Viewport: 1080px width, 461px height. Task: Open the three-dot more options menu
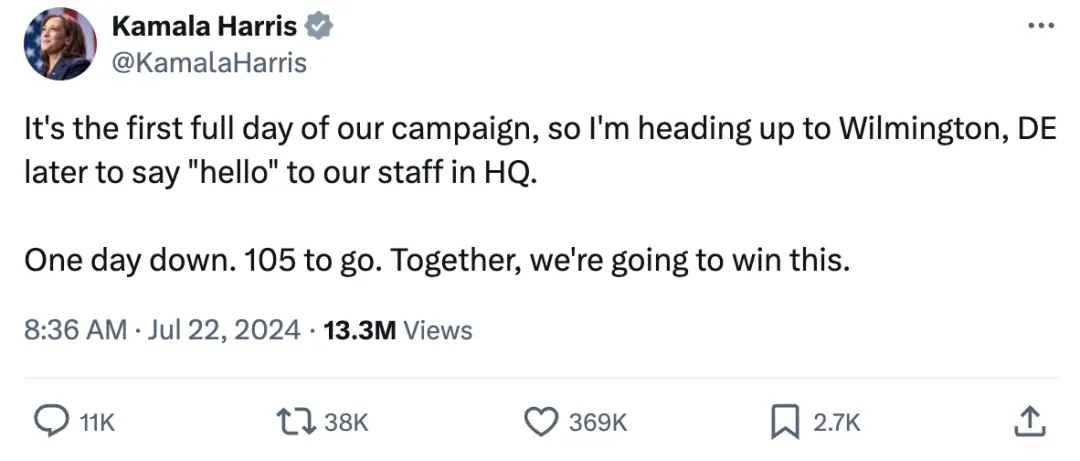pyautogui.click(x=1041, y=26)
